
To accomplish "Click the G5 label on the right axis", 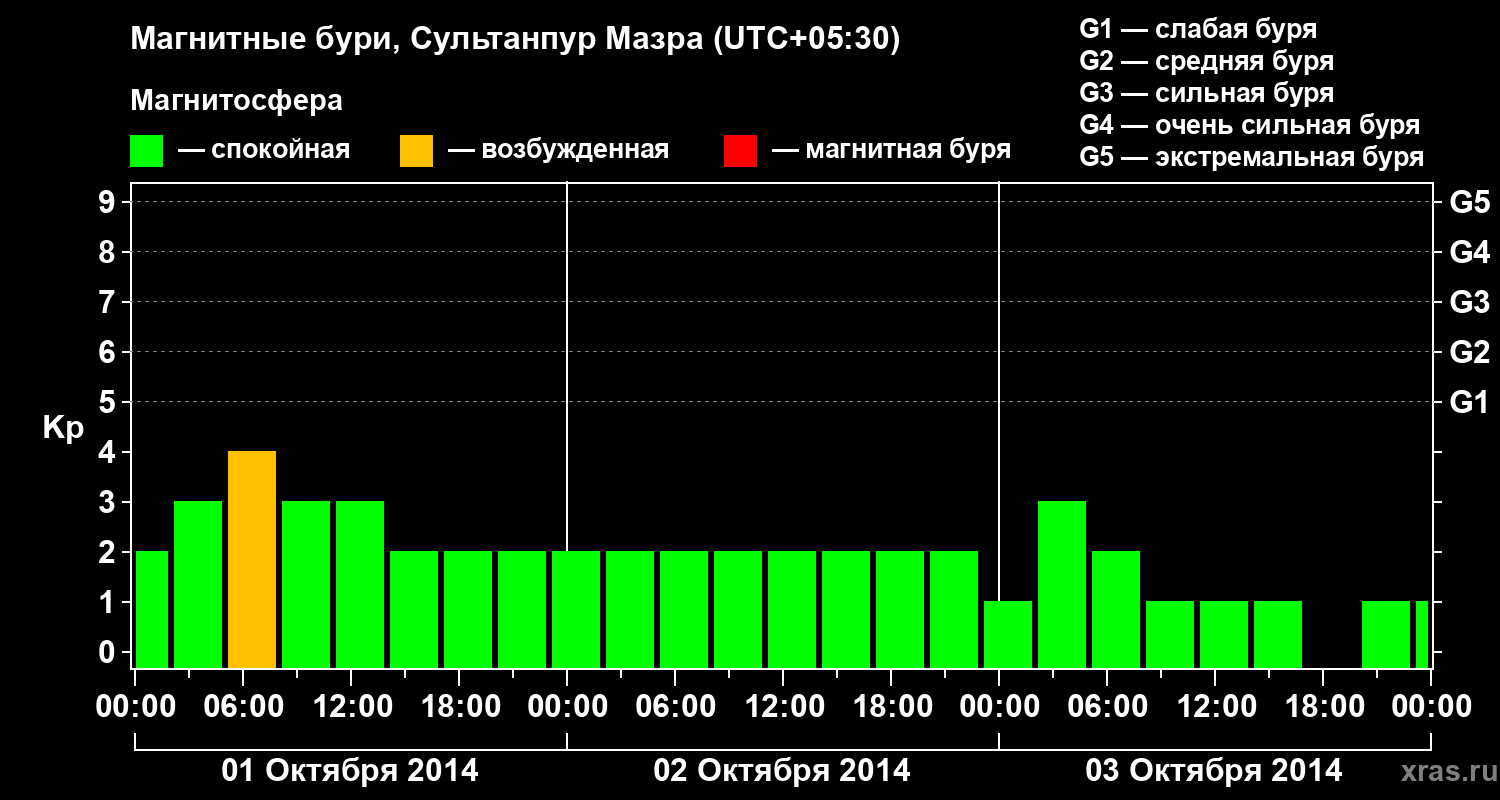I will tap(1469, 203).
